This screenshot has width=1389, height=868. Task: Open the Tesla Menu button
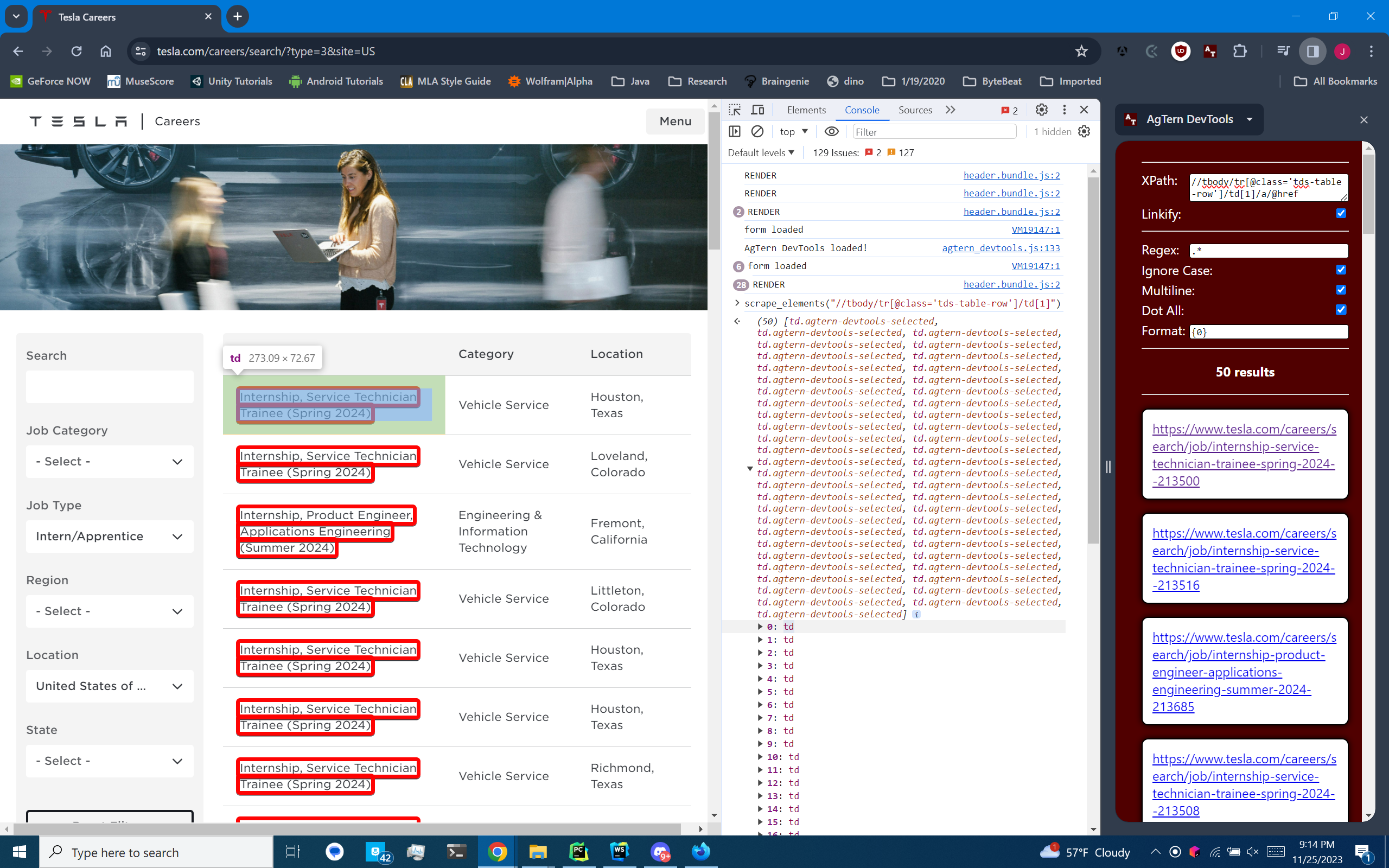coord(675,121)
